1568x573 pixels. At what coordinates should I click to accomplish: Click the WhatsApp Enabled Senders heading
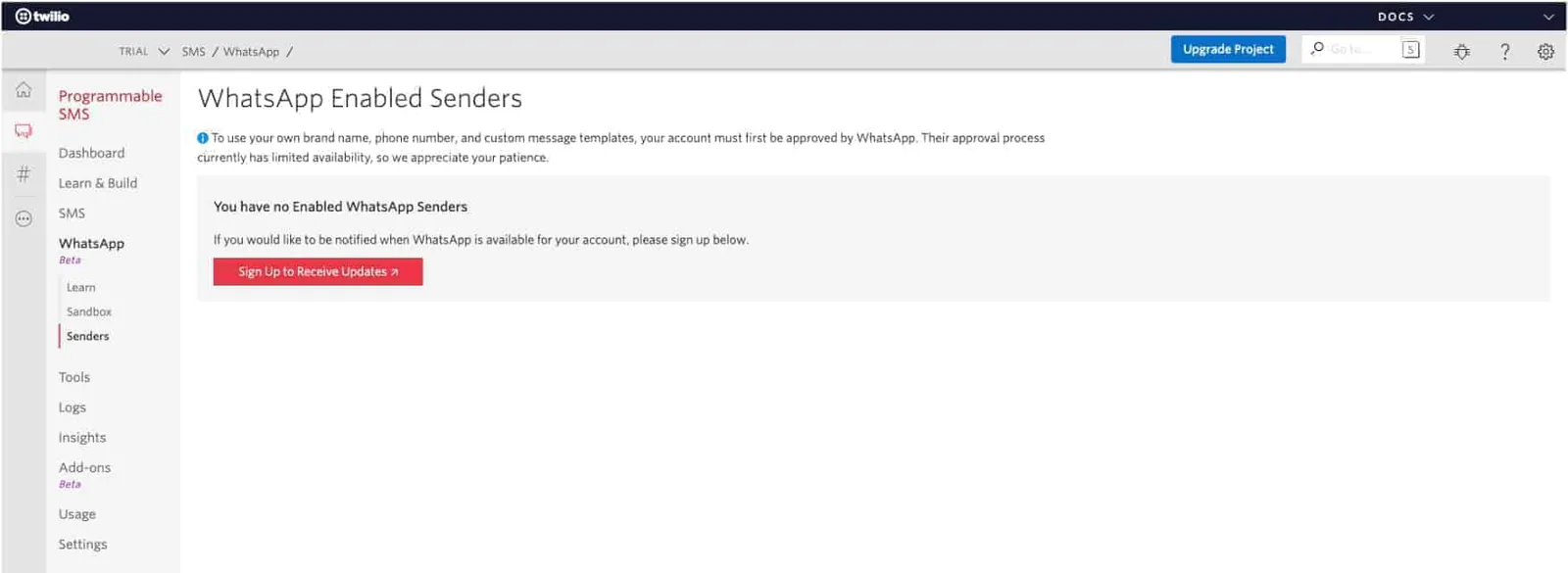pyautogui.click(x=360, y=98)
